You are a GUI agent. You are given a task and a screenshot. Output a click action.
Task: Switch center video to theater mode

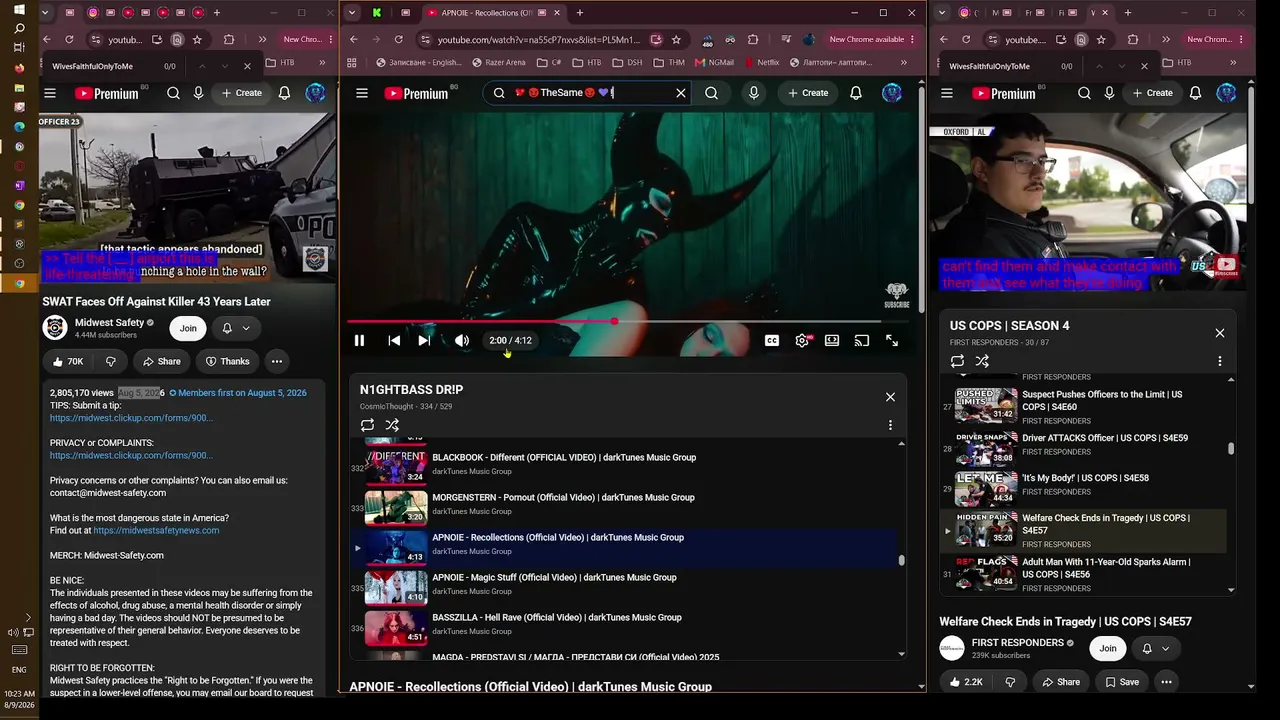(x=832, y=340)
